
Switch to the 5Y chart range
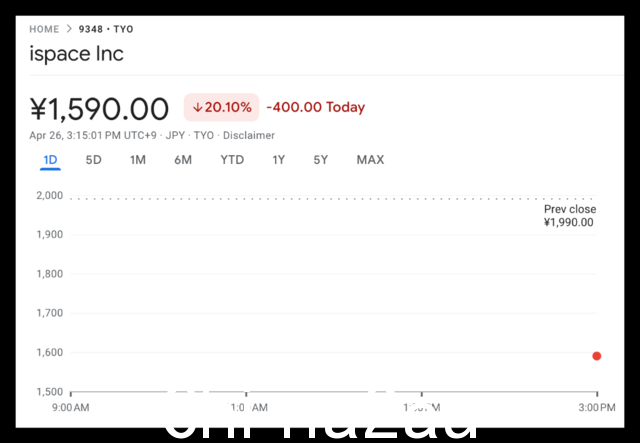(321, 160)
